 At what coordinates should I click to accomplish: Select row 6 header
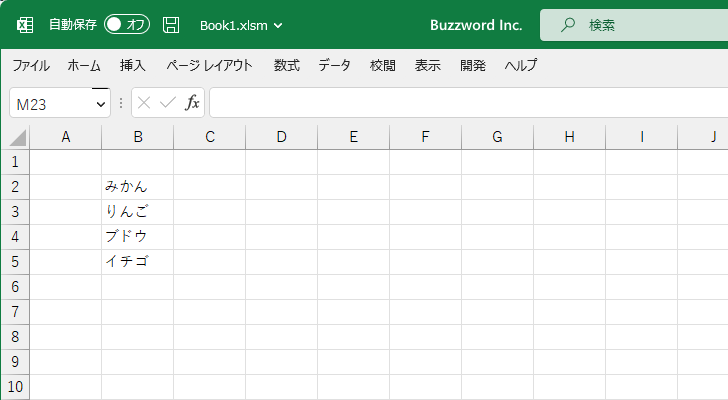click(15, 287)
